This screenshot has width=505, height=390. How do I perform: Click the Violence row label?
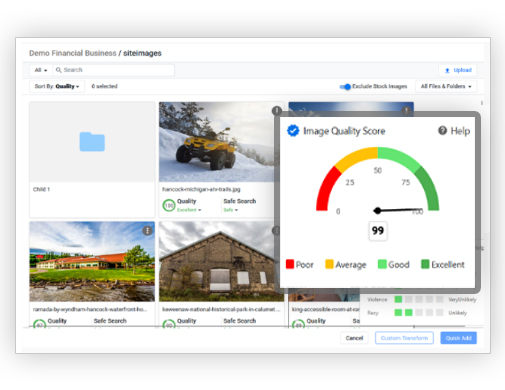point(377,299)
